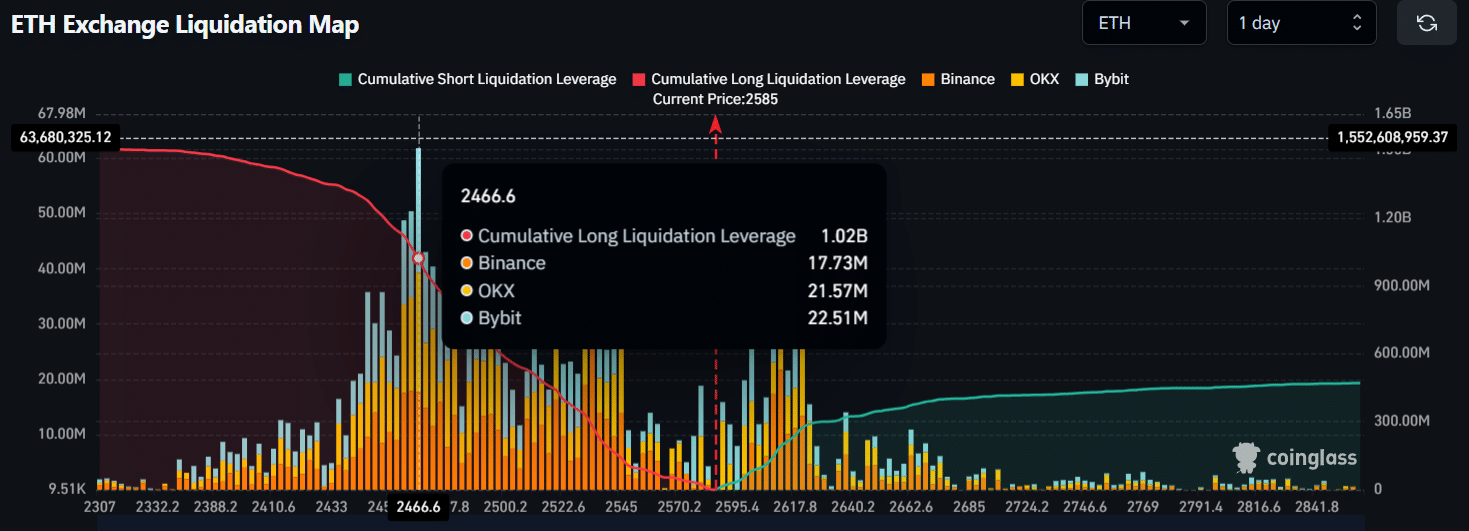Click the light-blue Bybit legend swatch

click(x=1081, y=79)
